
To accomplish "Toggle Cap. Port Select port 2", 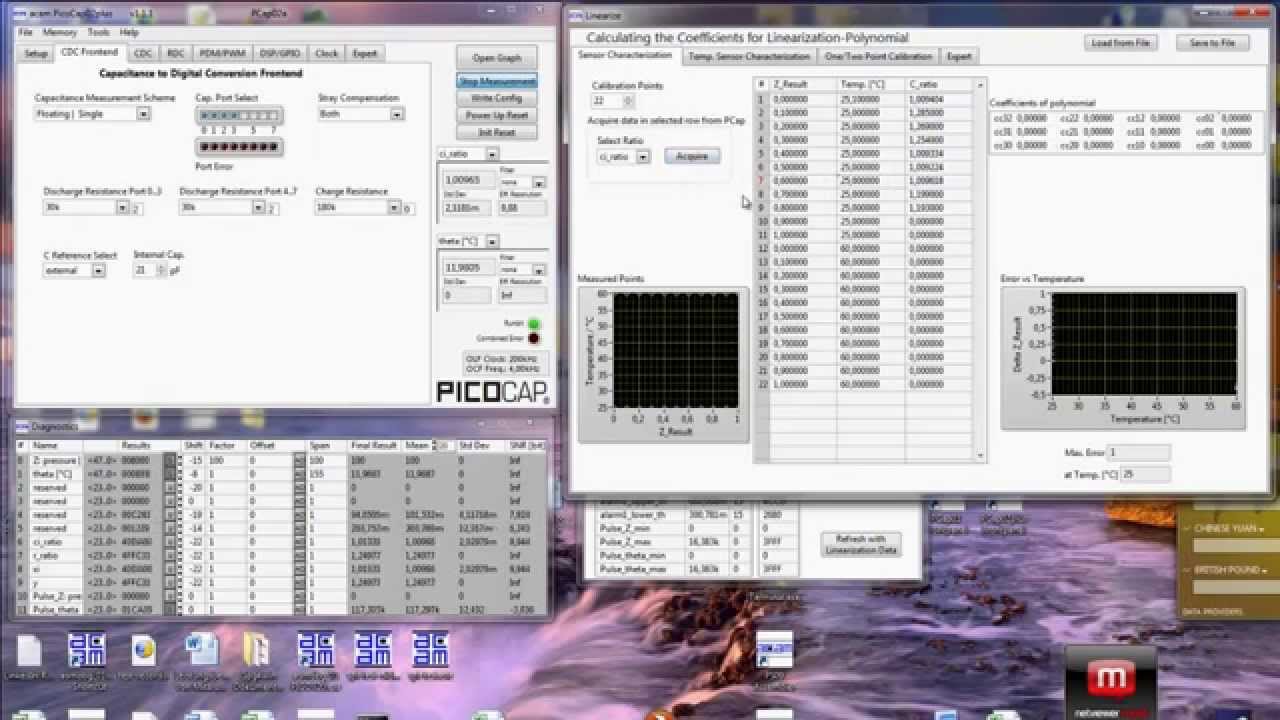I will click(x=224, y=116).
